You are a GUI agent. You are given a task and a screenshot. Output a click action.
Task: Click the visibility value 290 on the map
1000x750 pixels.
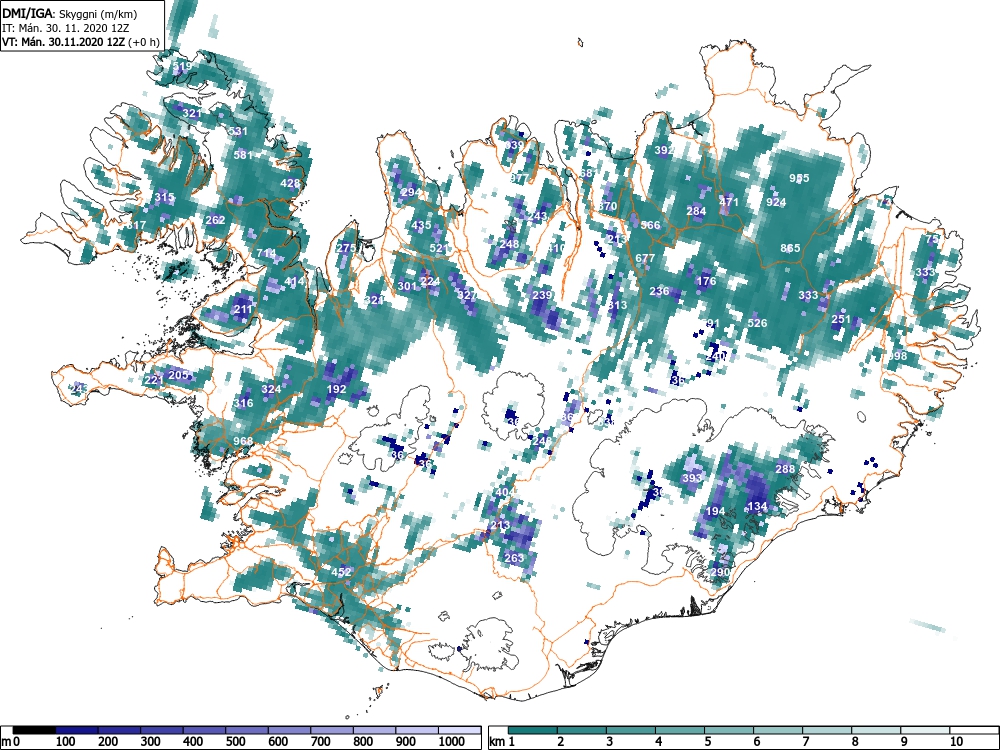pos(720,572)
